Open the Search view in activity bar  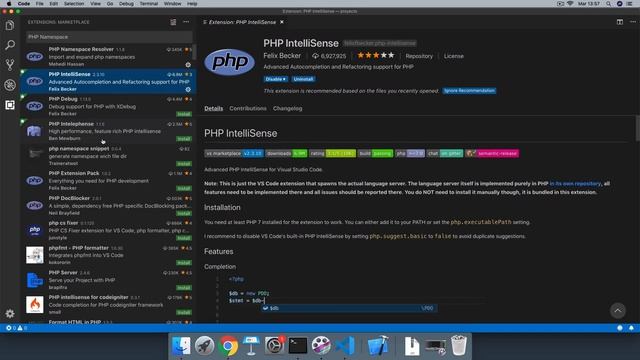coord(10,45)
